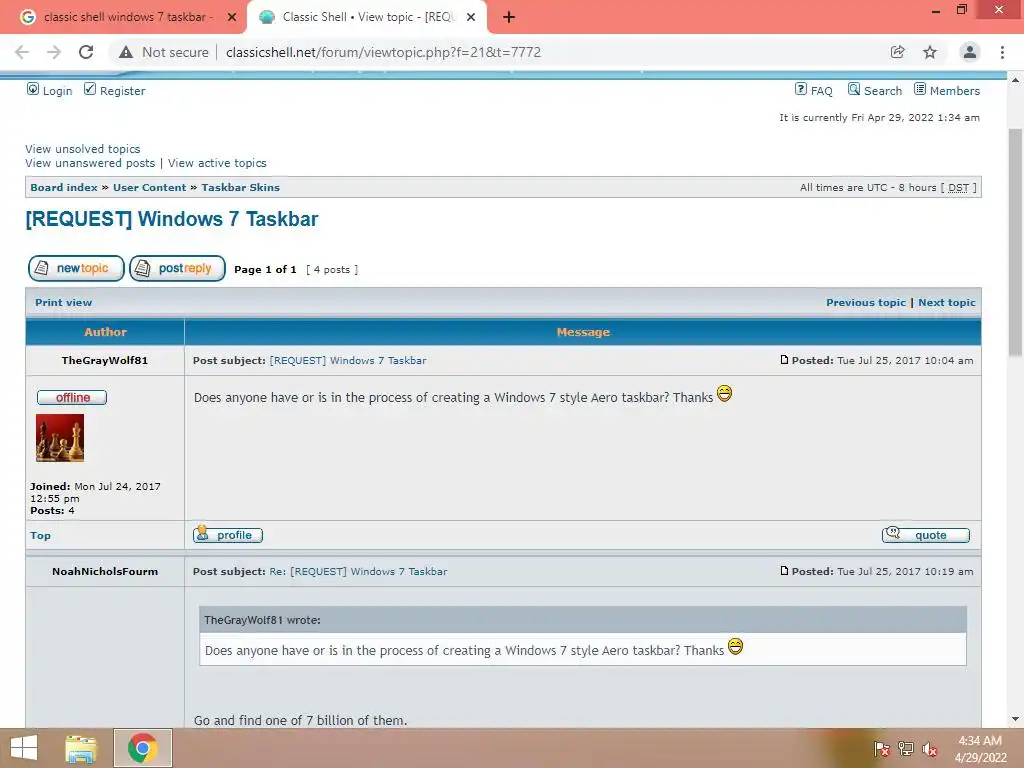Click Top link under first post

pos(40,536)
